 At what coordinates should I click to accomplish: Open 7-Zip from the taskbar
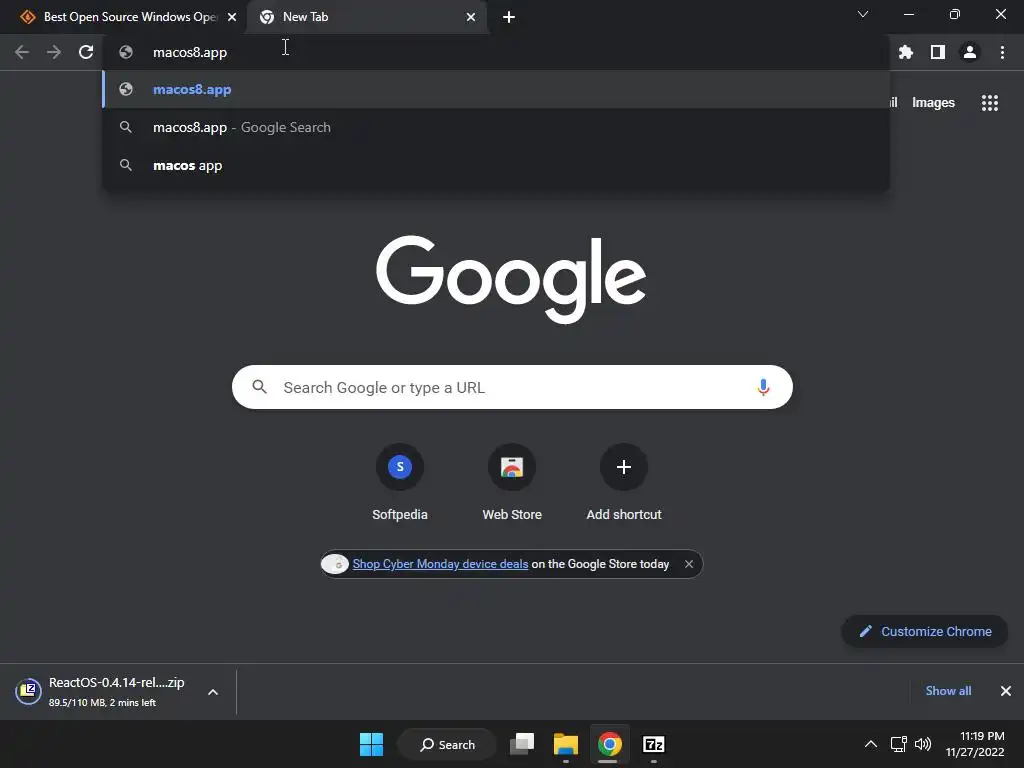(653, 744)
